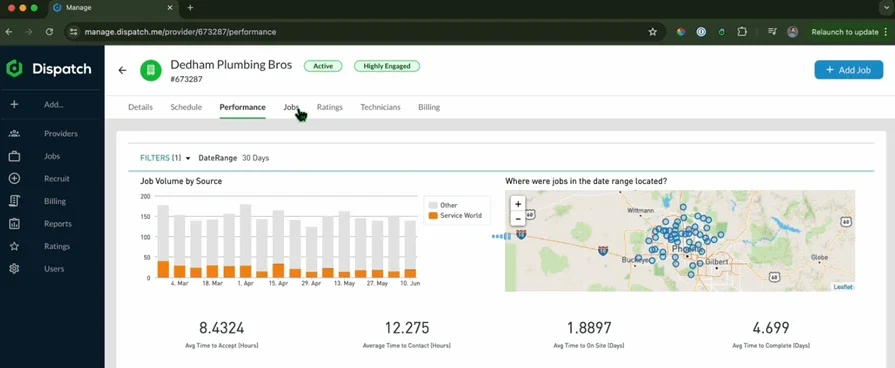Click the plus icon beside Add...

[14, 104]
